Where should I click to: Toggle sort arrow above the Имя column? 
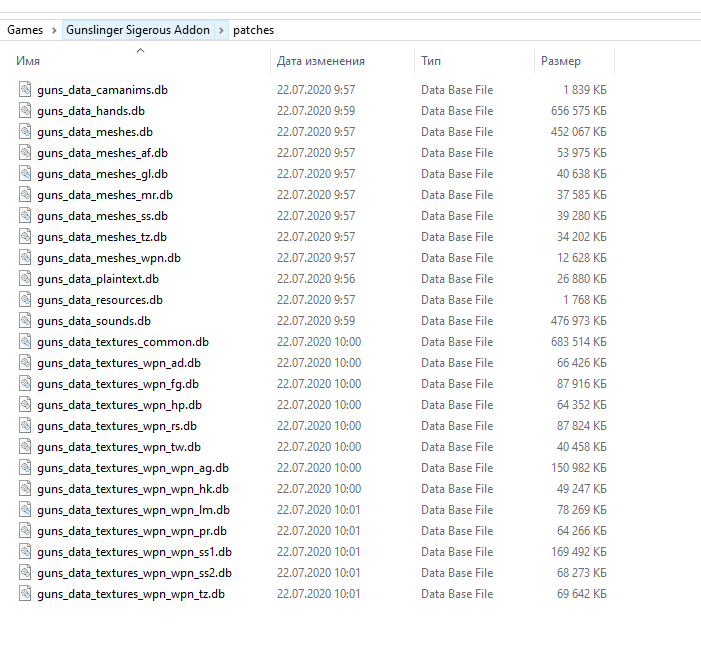[x=140, y=50]
